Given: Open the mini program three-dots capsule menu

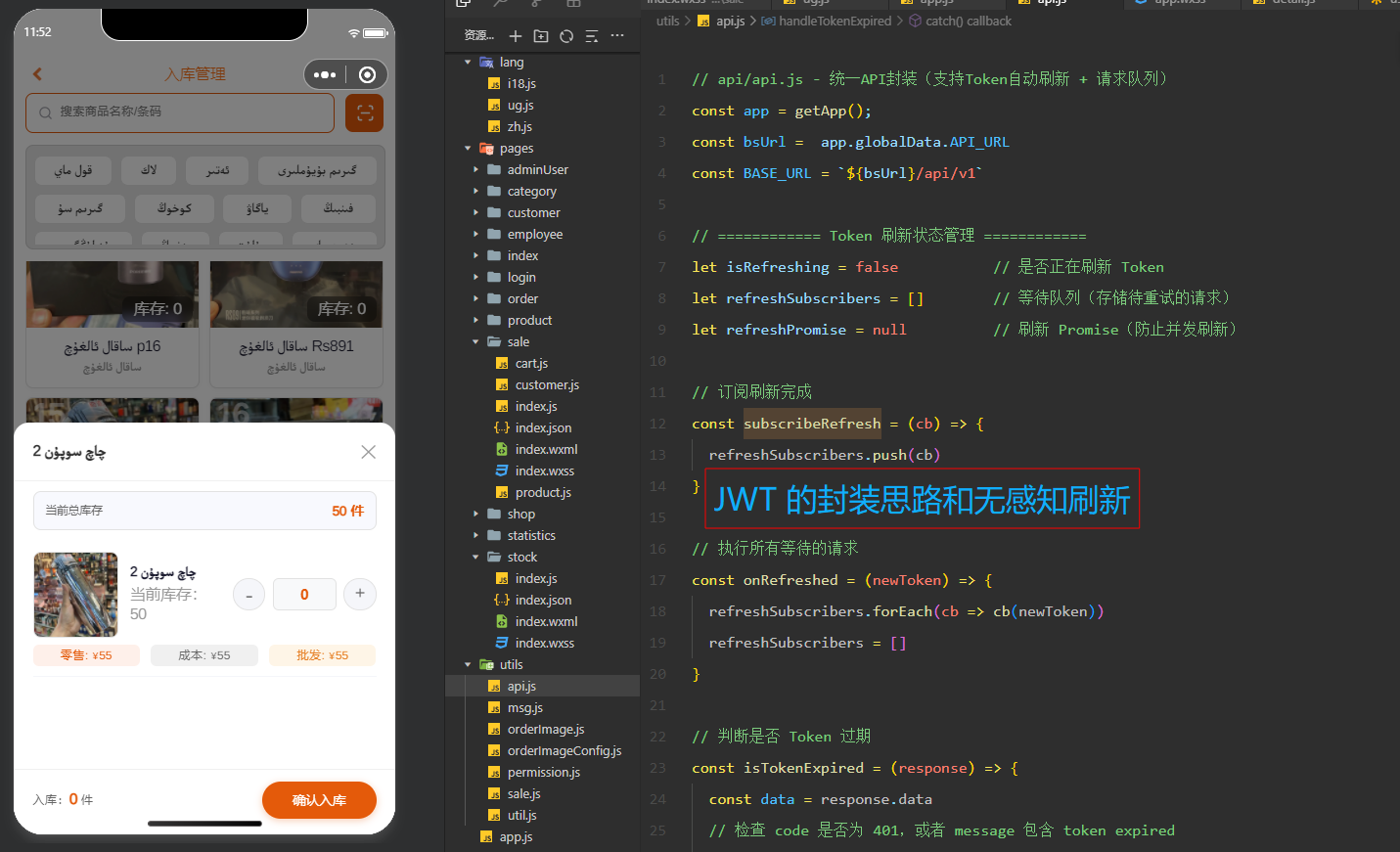Looking at the screenshot, I should pos(325,74).
